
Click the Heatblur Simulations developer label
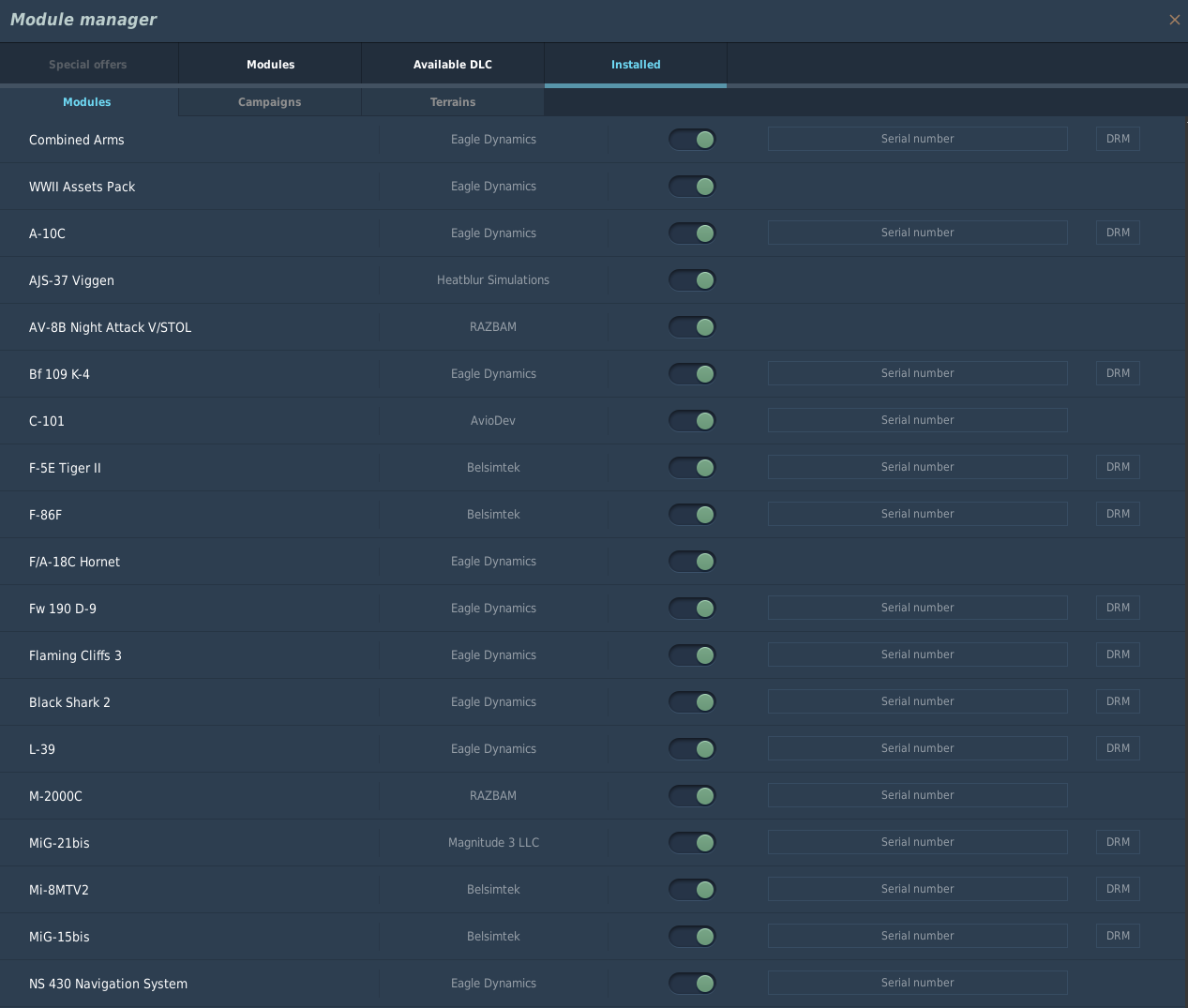pyautogui.click(x=493, y=280)
